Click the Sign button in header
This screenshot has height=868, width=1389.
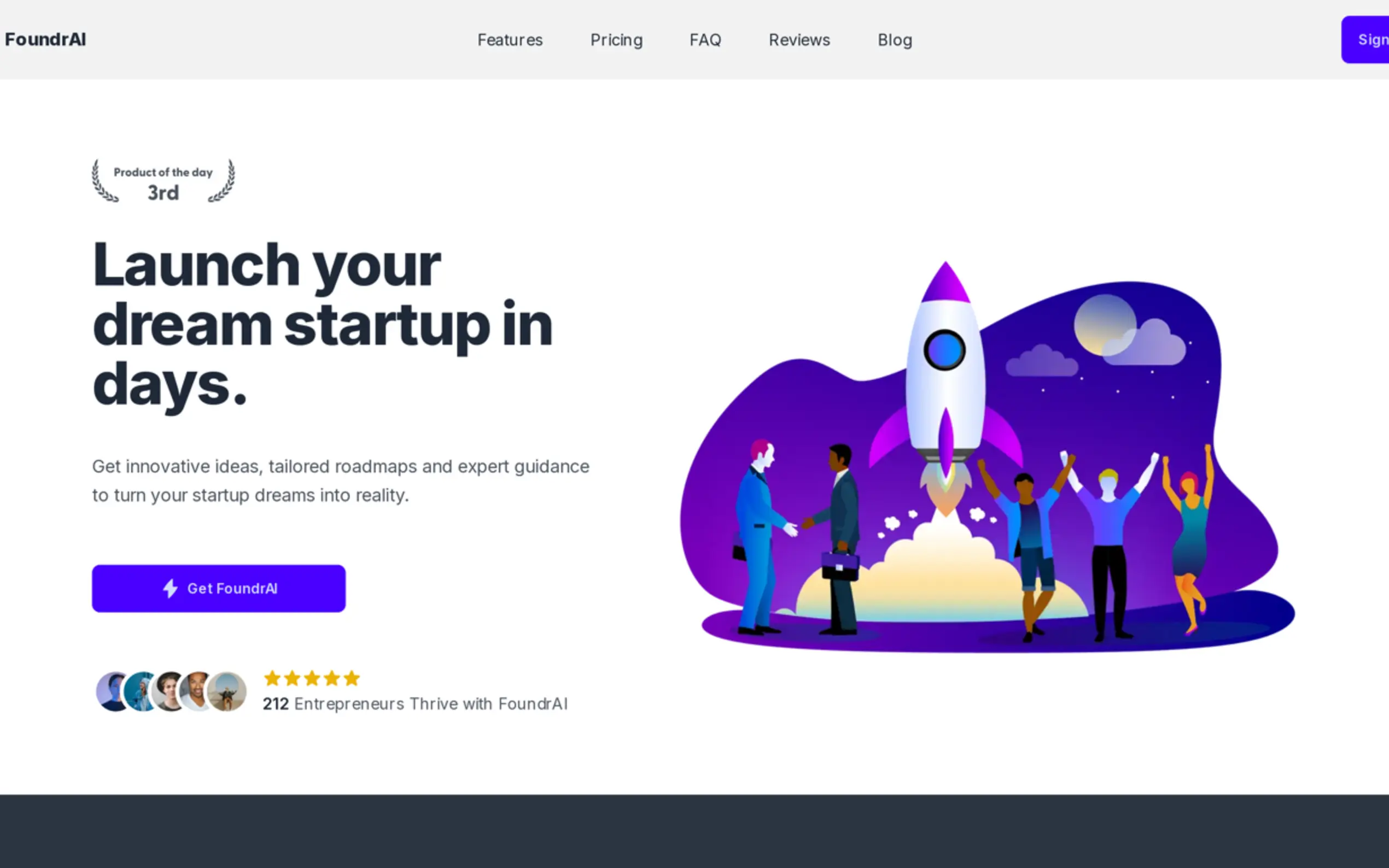pyautogui.click(x=1365, y=39)
